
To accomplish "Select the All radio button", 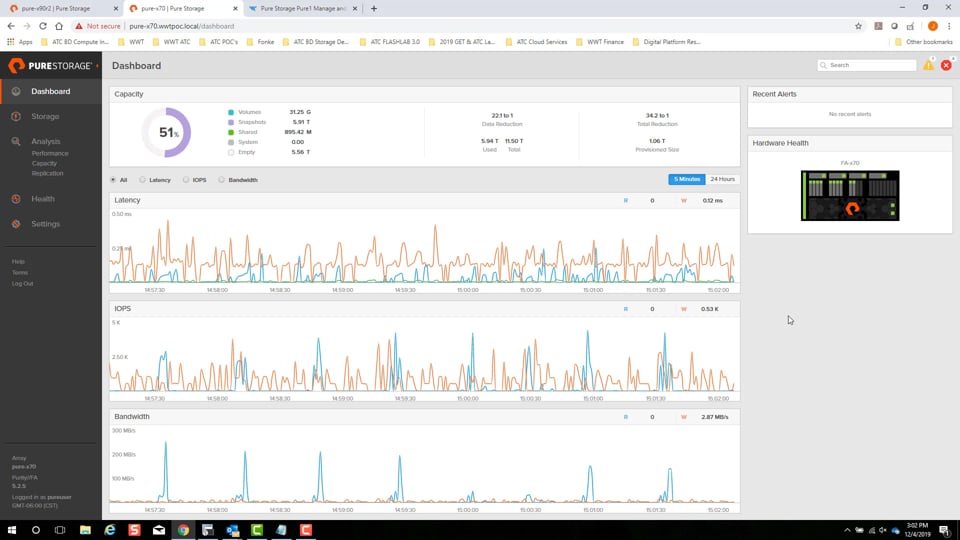I will [113, 180].
